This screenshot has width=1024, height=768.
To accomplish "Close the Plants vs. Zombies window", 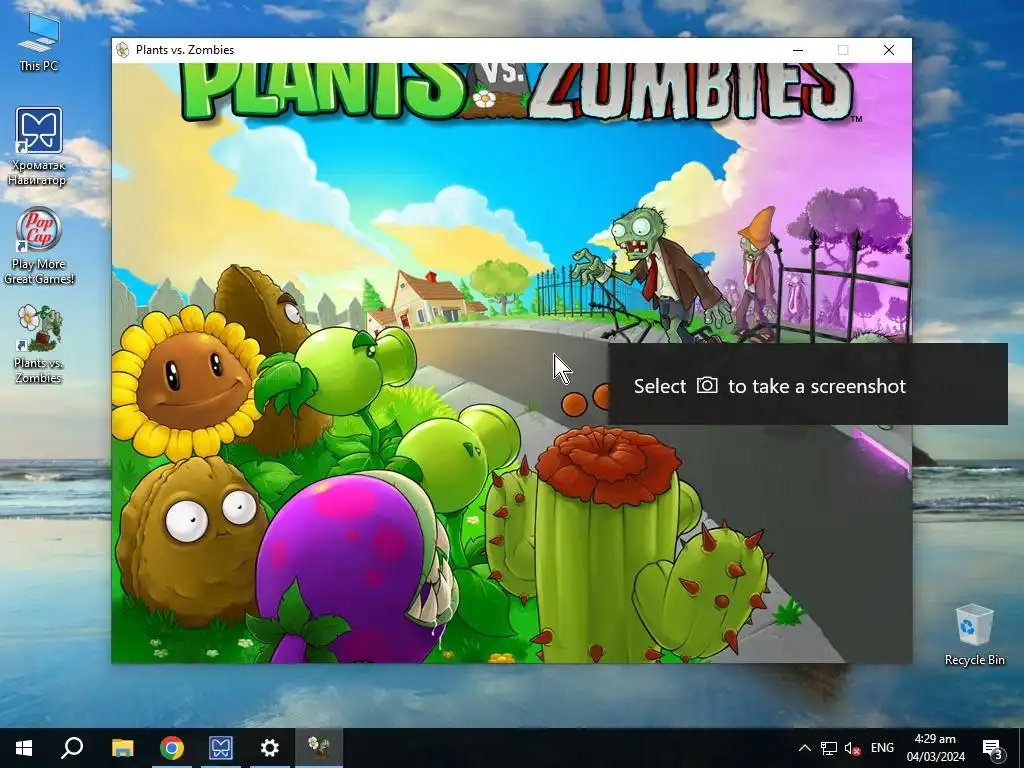I will 889,50.
